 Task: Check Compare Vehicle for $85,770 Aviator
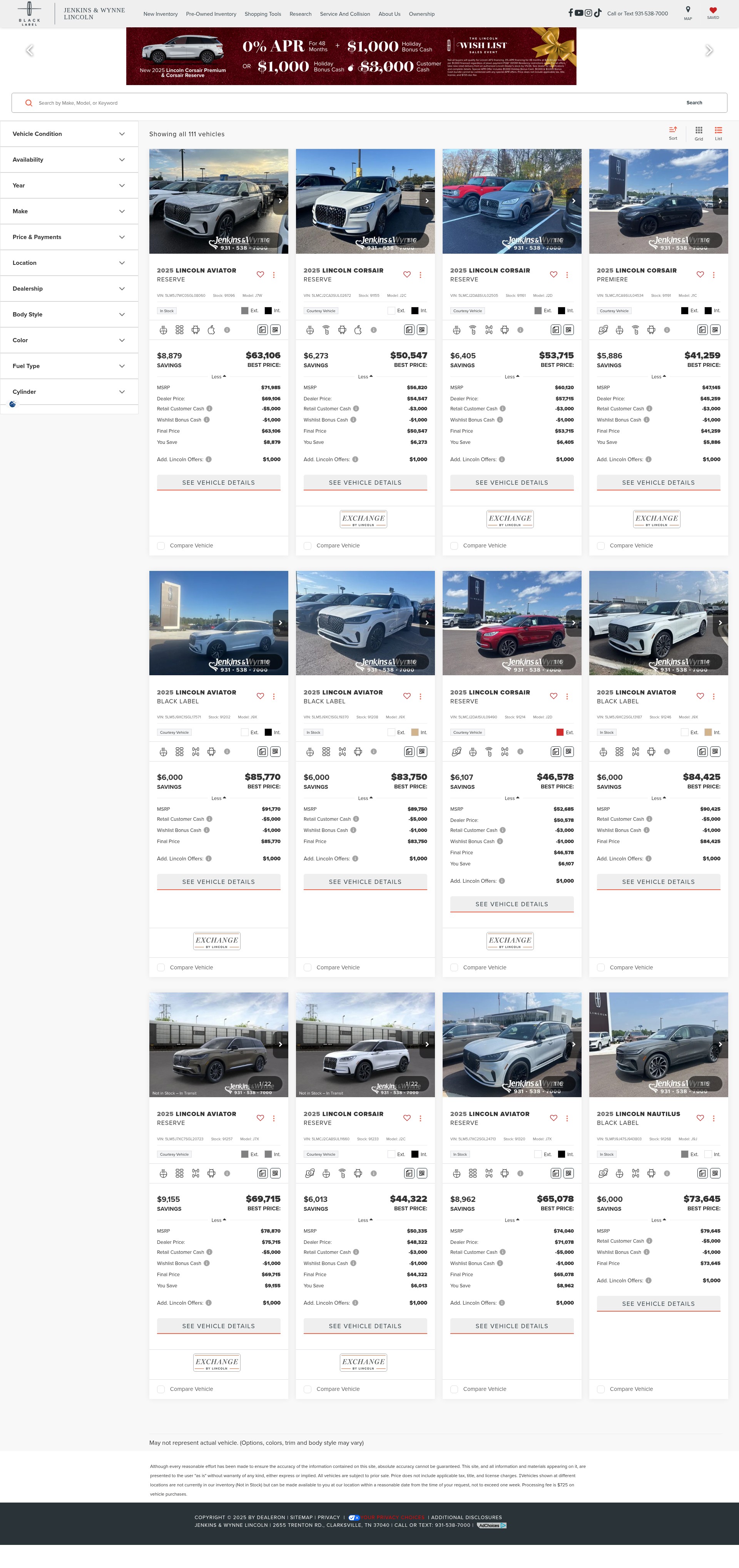[x=161, y=968]
